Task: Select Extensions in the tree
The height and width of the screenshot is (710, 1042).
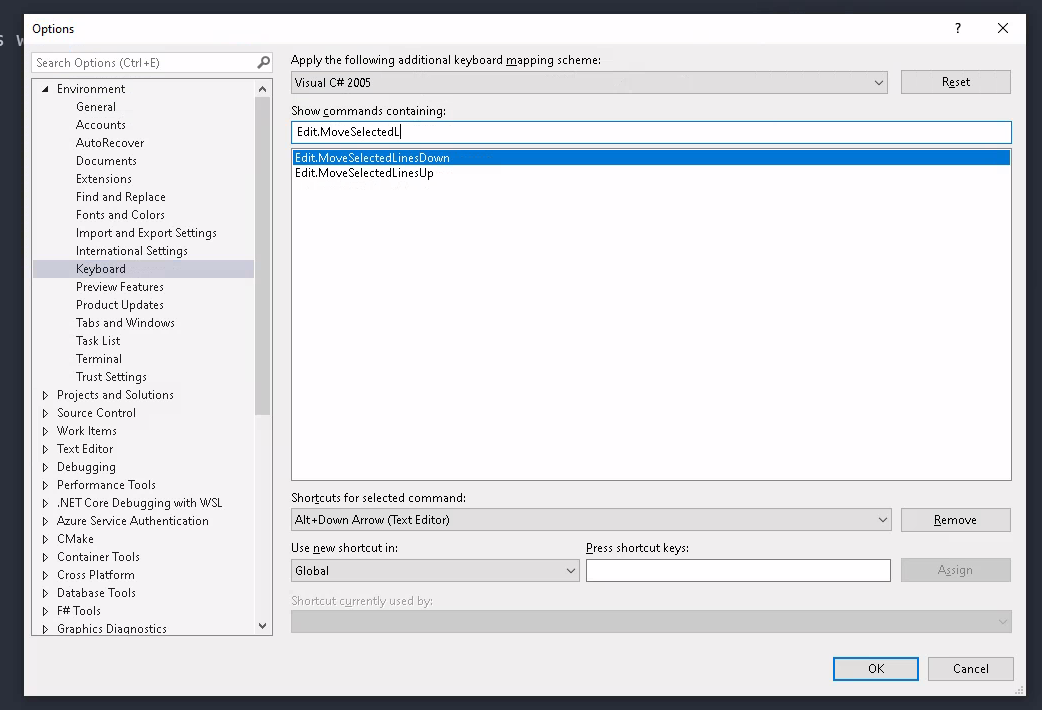Action: point(104,178)
